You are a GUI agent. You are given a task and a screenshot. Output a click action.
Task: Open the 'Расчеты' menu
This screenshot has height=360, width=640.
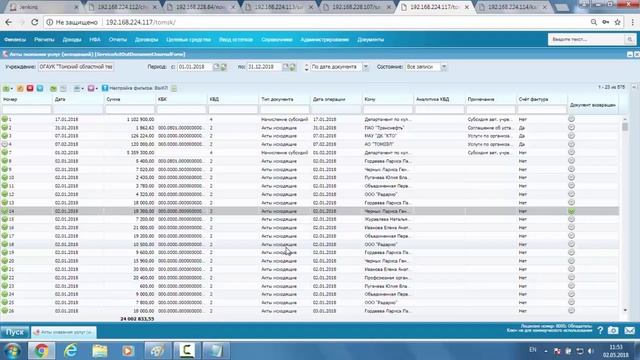tap(44, 40)
